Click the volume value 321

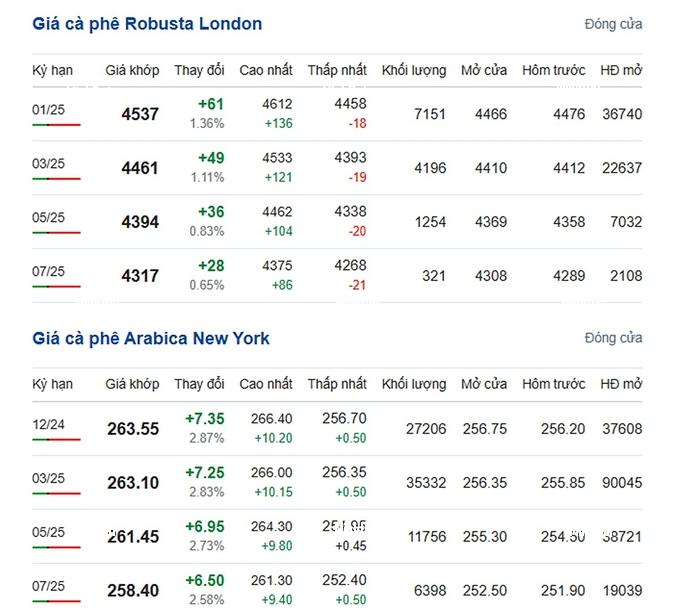coord(434,276)
